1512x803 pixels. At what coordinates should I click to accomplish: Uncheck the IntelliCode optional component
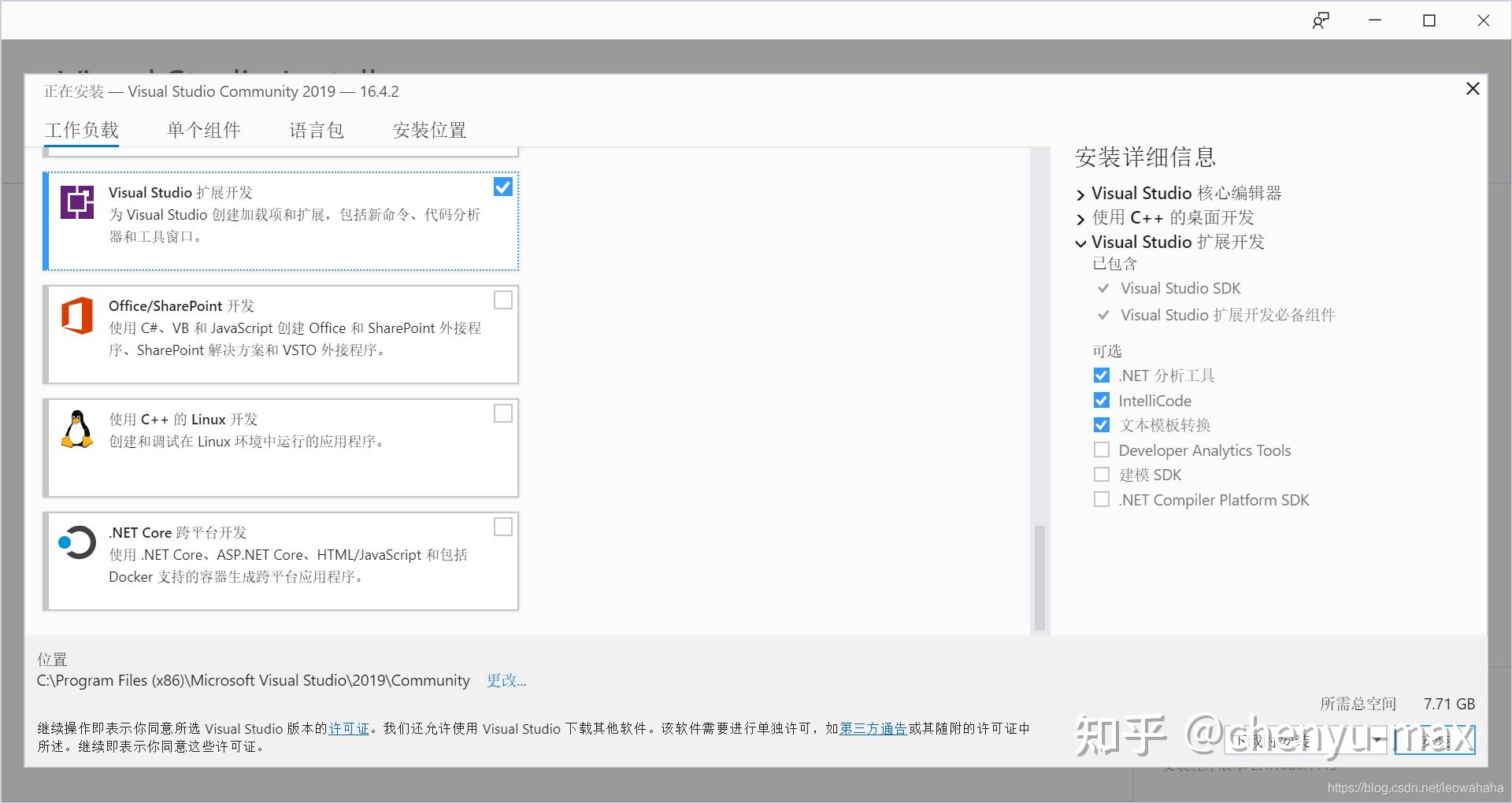(x=1102, y=401)
